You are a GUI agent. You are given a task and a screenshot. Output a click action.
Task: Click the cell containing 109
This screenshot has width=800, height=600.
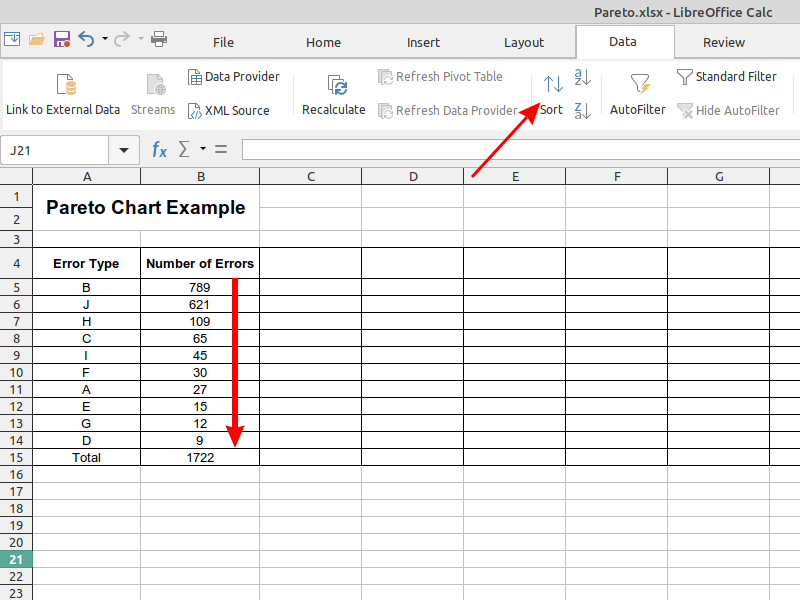pos(200,321)
